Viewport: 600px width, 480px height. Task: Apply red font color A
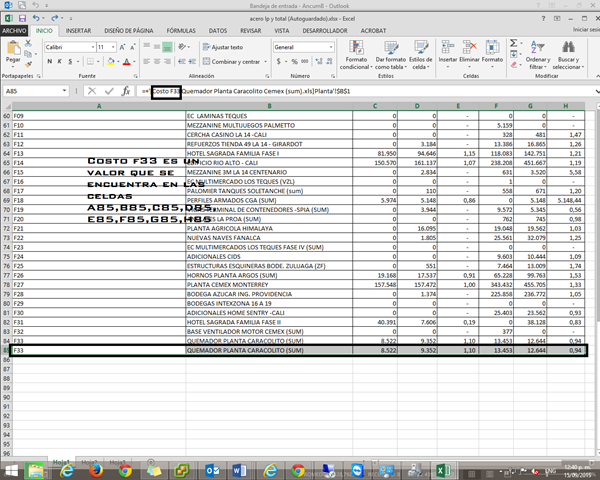point(127,61)
